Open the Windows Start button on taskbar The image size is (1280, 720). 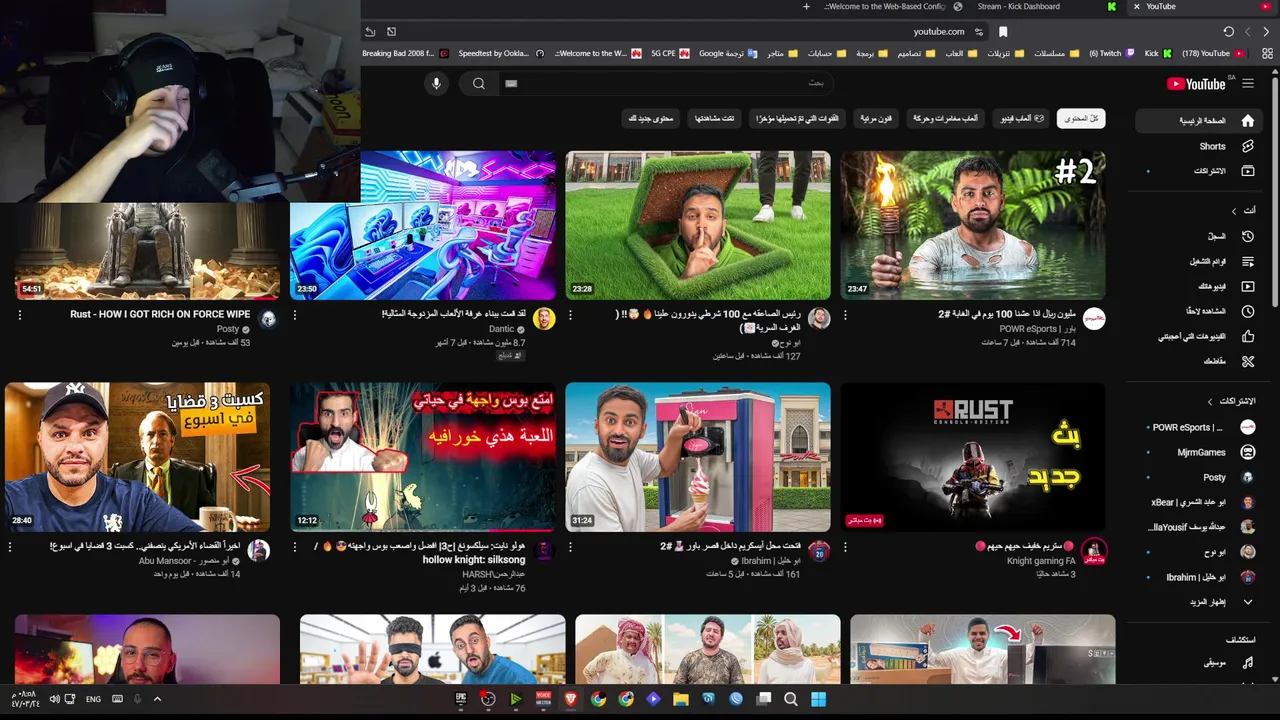point(818,699)
